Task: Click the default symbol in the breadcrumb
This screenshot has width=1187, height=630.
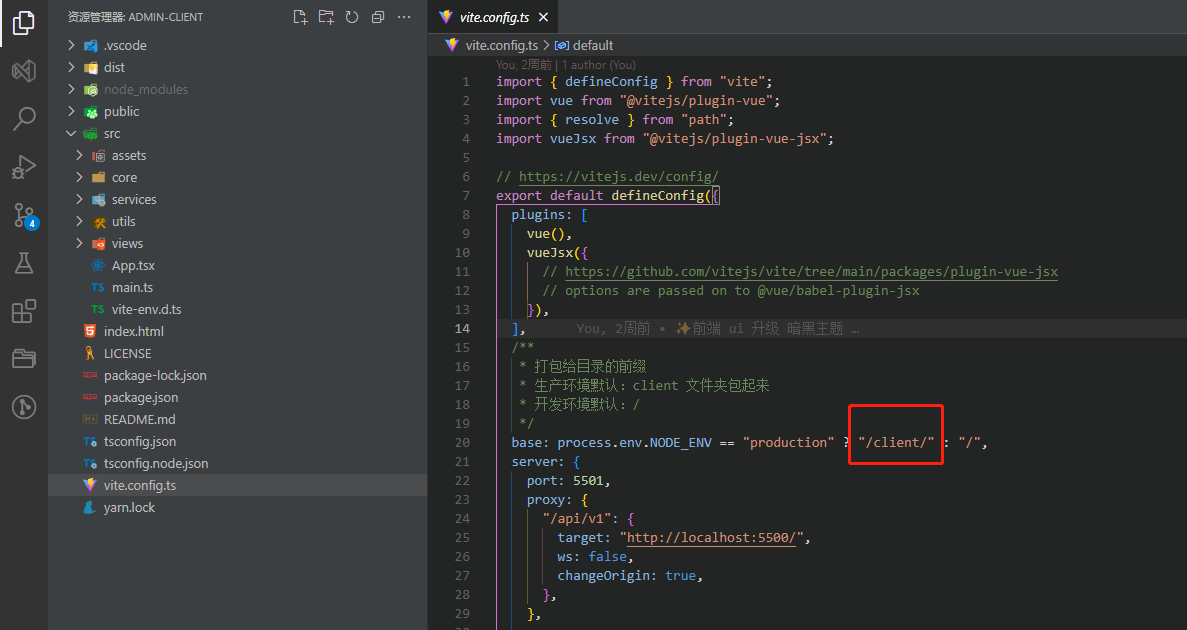Action: [x=592, y=45]
